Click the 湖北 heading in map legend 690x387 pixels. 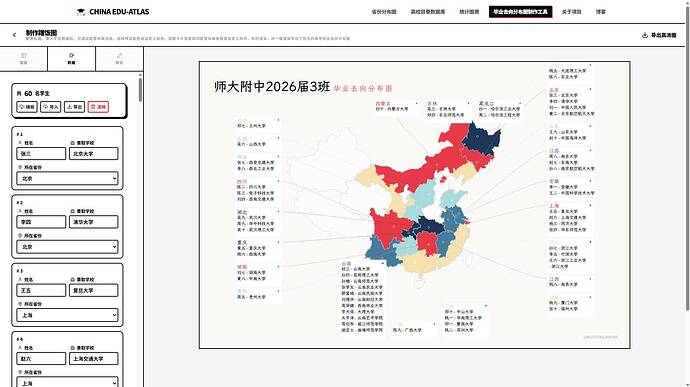click(x=242, y=212)
